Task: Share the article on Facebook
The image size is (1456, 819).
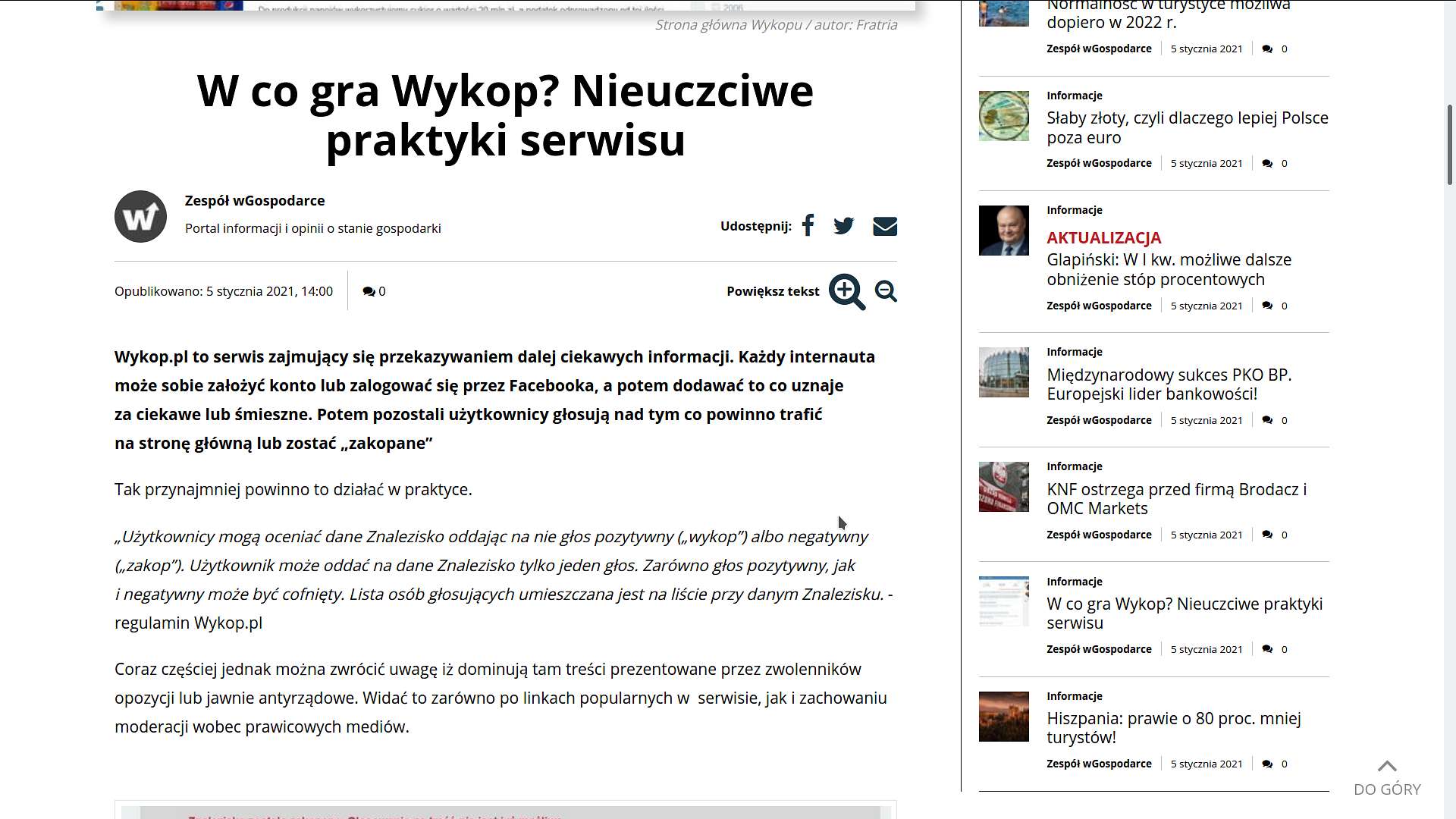Action: pyautogui.click(x=808, y=225)
